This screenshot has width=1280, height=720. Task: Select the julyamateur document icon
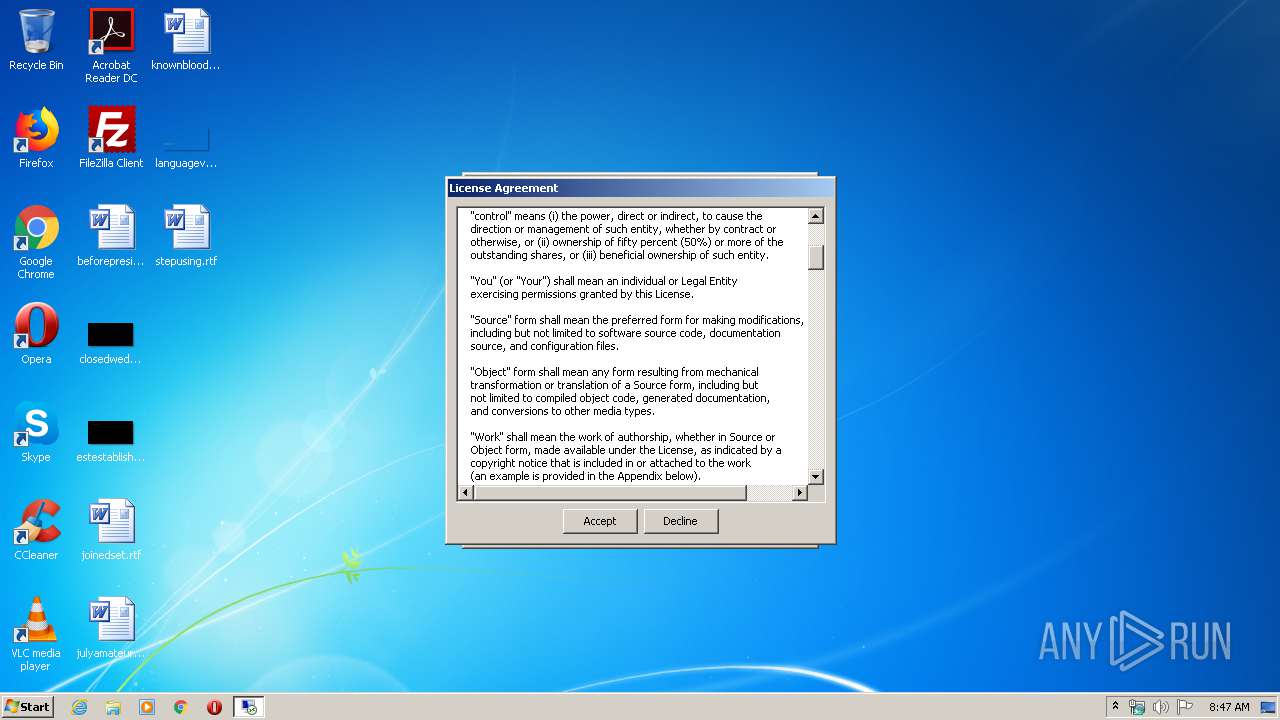pyautogui.click(x=111, y=628)
